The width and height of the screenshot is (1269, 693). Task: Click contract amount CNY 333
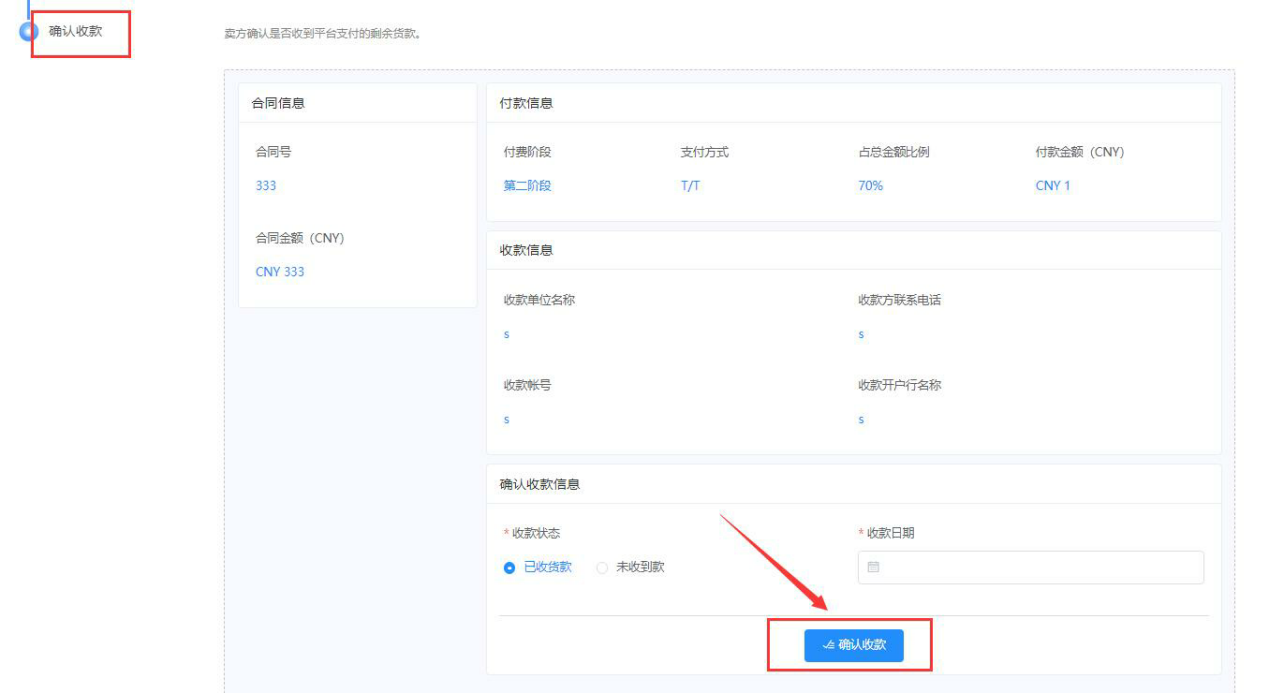280,272
